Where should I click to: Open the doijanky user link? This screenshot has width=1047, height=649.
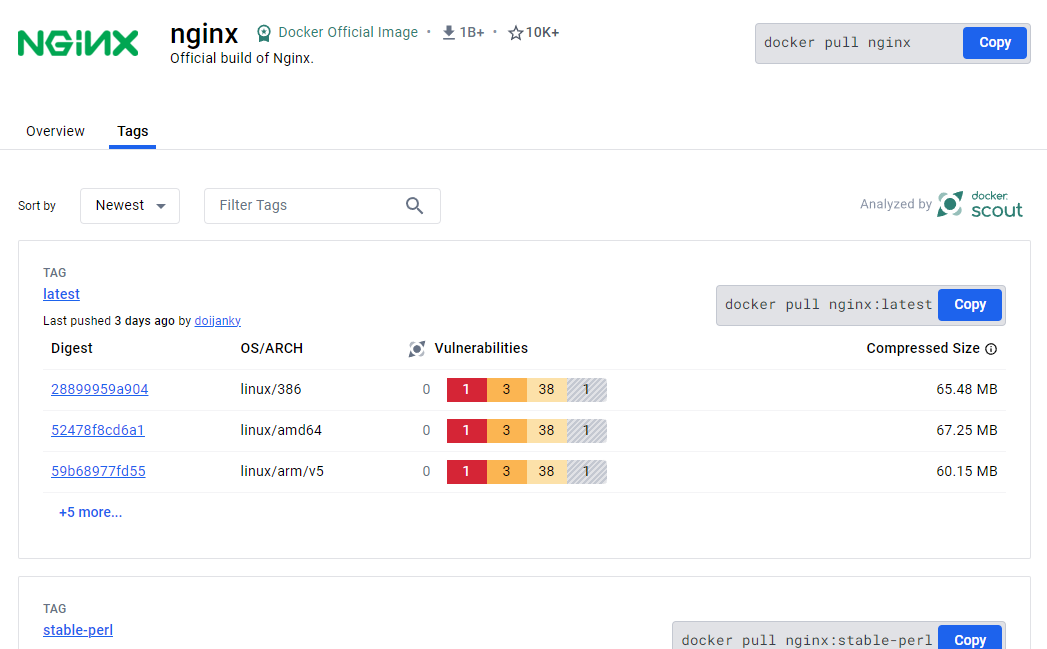(x=218, y=320)
